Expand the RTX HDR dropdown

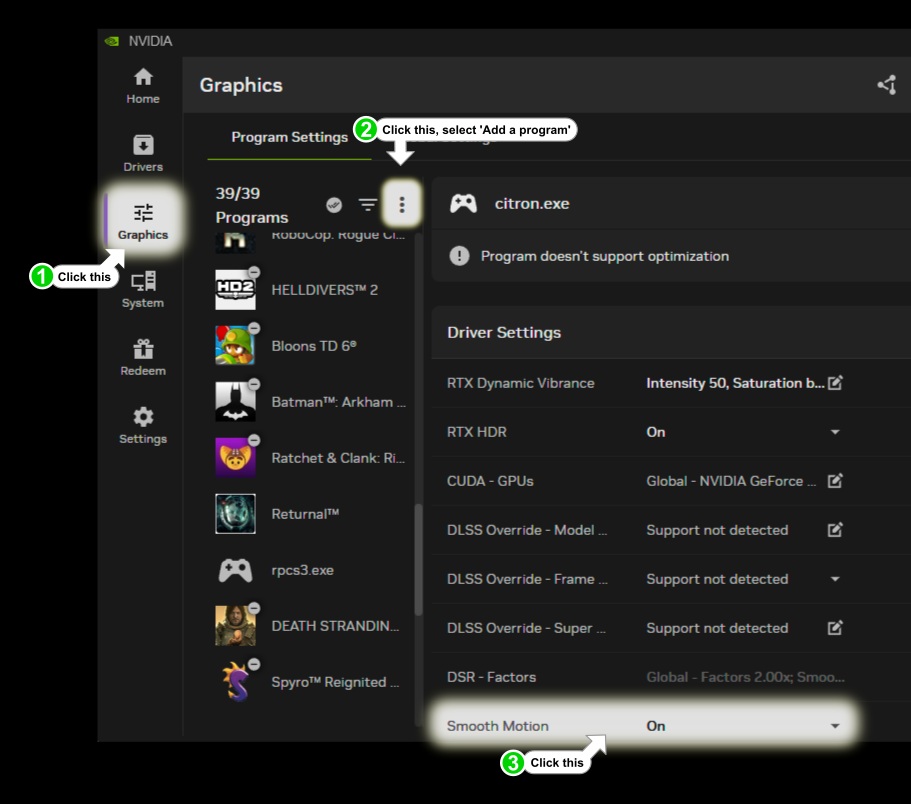(x=835, y=432)
